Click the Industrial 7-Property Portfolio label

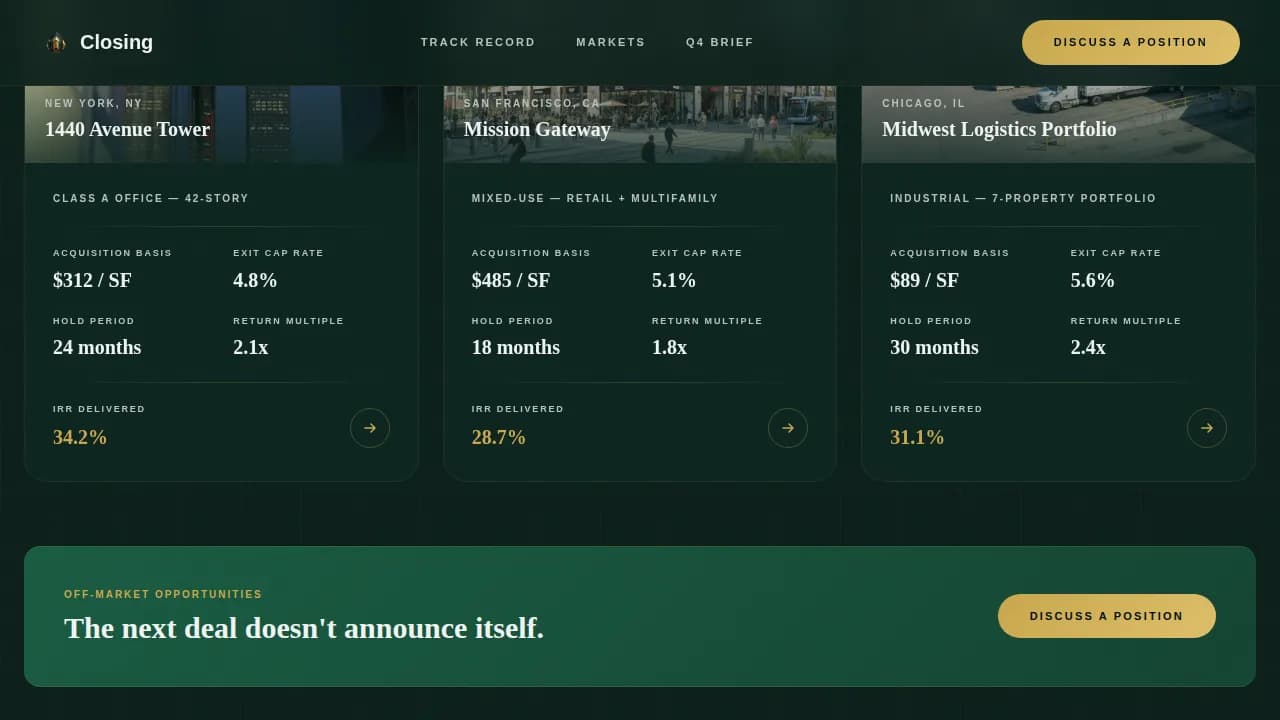coord(1022,198)
